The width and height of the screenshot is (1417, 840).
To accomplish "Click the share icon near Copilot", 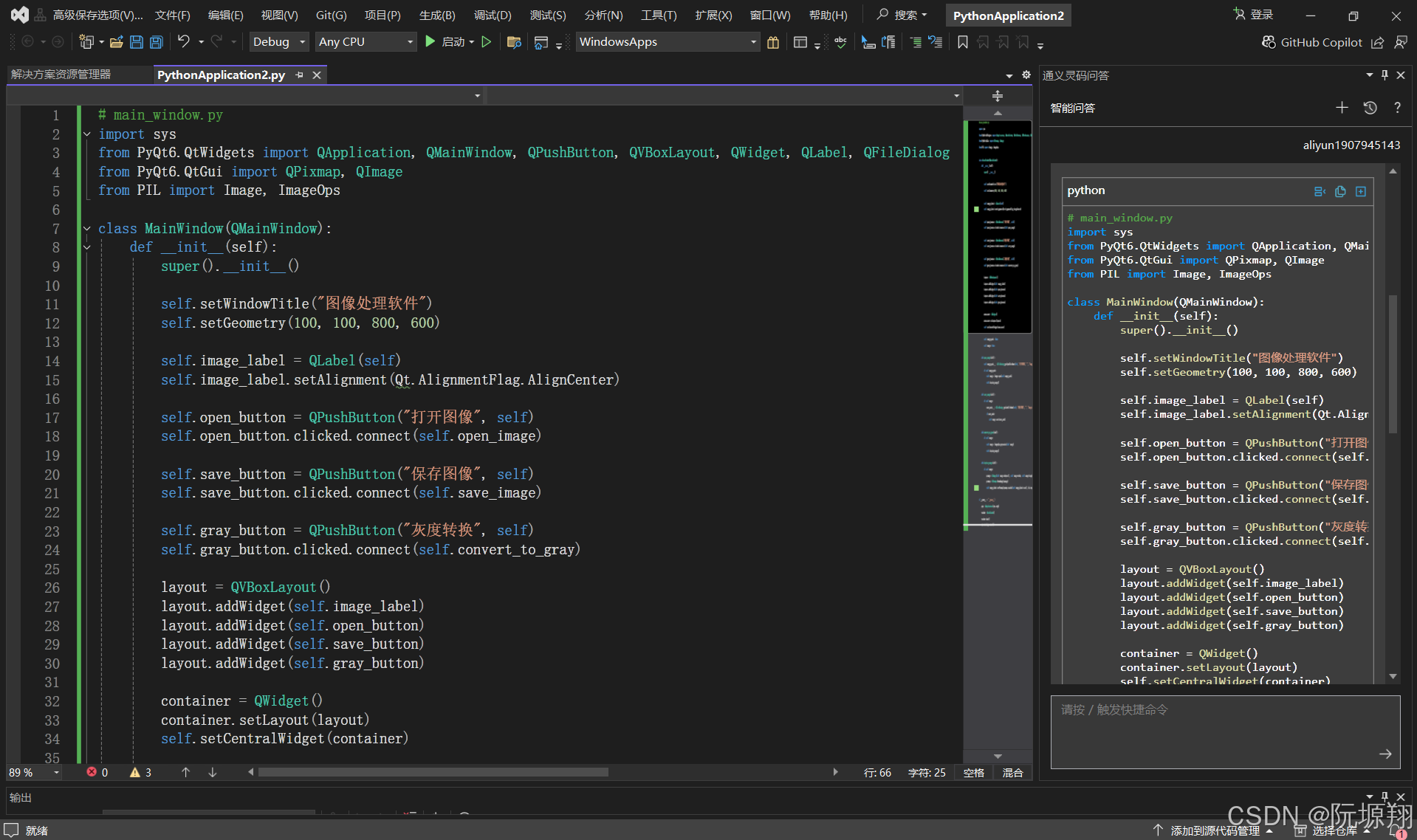I will pyautogui.click(x=1377, y=43).
